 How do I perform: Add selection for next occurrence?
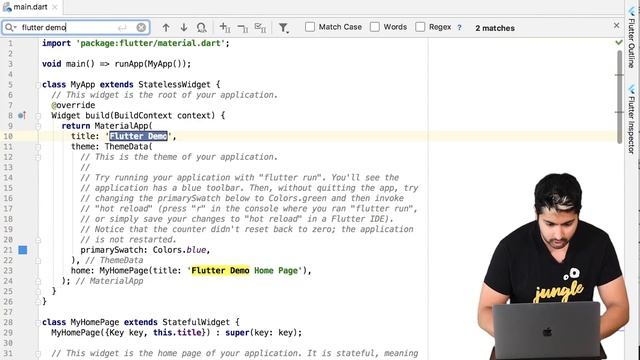tap(225, 27)
